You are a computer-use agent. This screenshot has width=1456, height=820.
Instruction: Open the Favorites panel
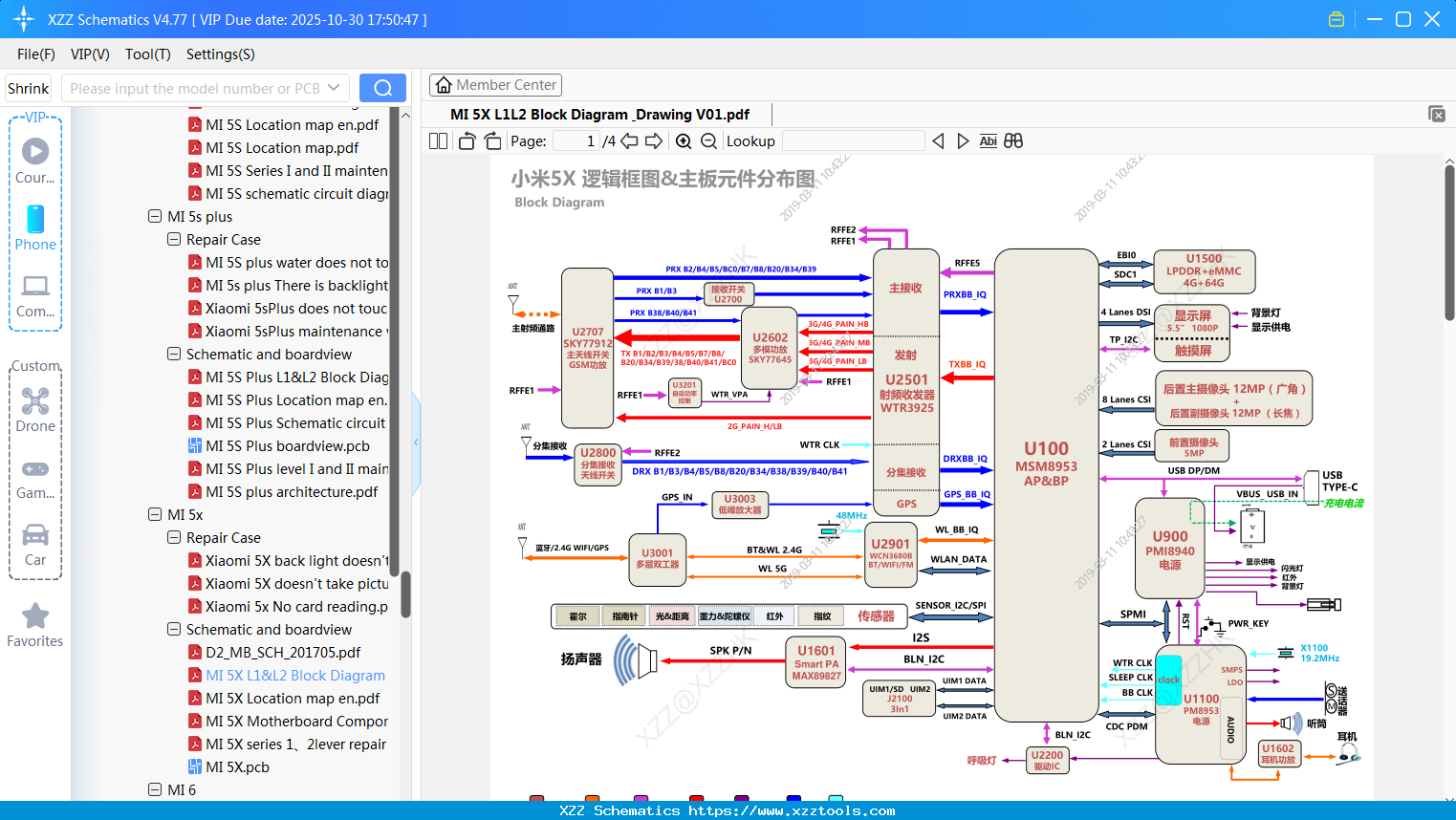tap(34, 625)
